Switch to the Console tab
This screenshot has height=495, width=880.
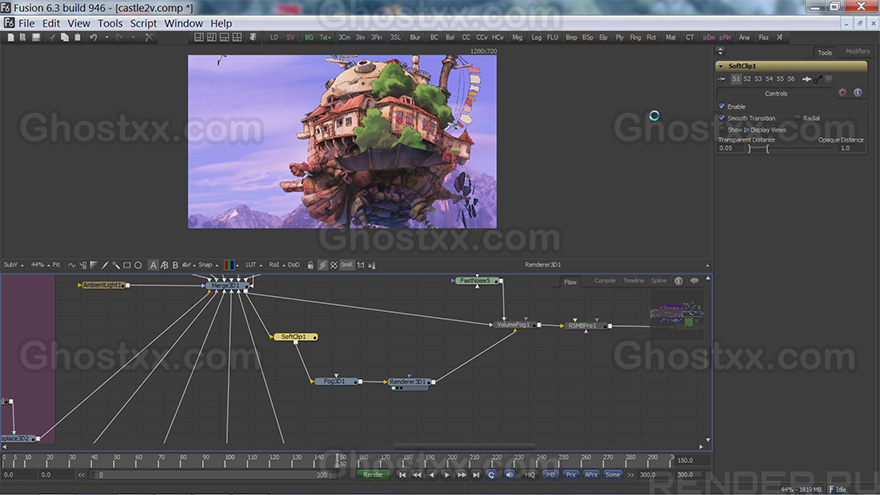[605, 281]
